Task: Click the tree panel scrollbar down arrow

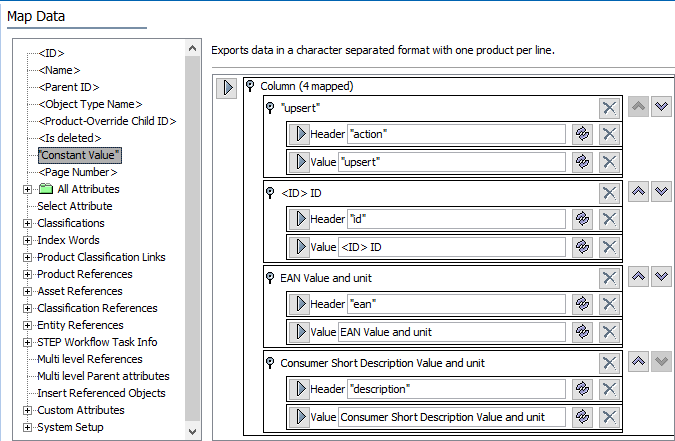Action: pyautogui.click(x=192, y=432)
